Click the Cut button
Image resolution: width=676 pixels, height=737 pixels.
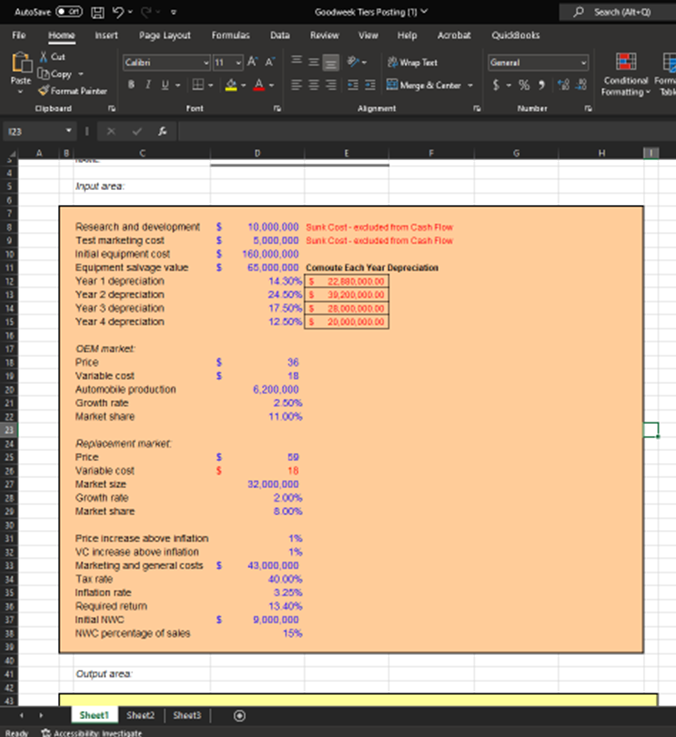[x=52, y=57]
